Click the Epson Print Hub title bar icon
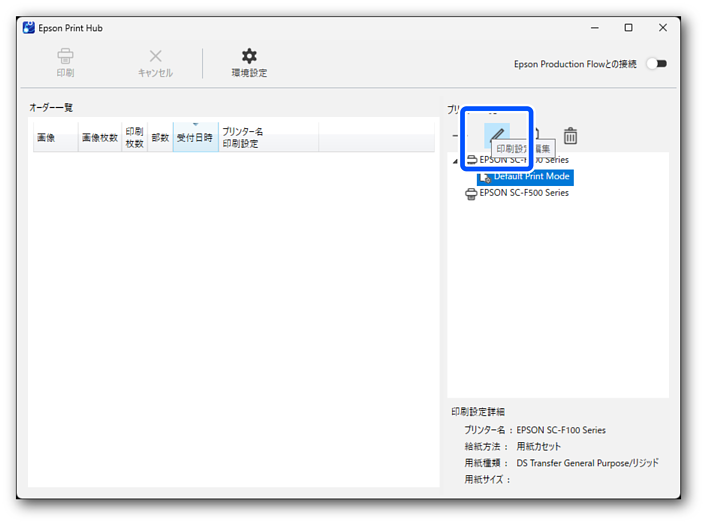 (28, 28)
